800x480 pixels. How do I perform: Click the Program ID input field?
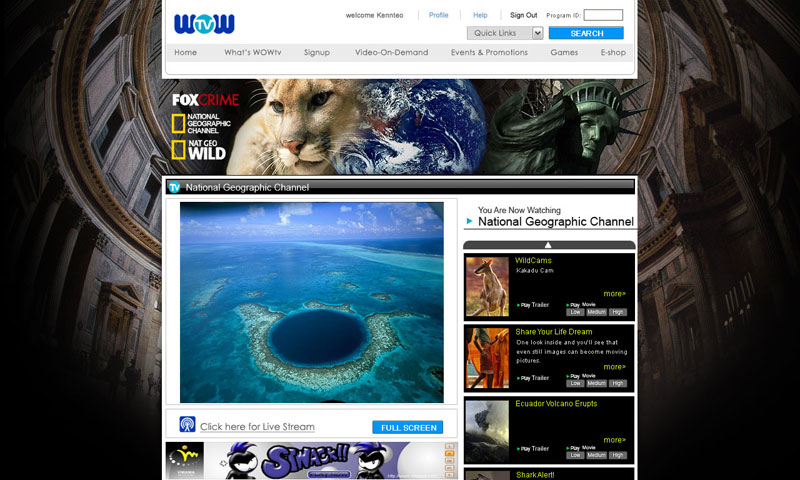[603, 15]
